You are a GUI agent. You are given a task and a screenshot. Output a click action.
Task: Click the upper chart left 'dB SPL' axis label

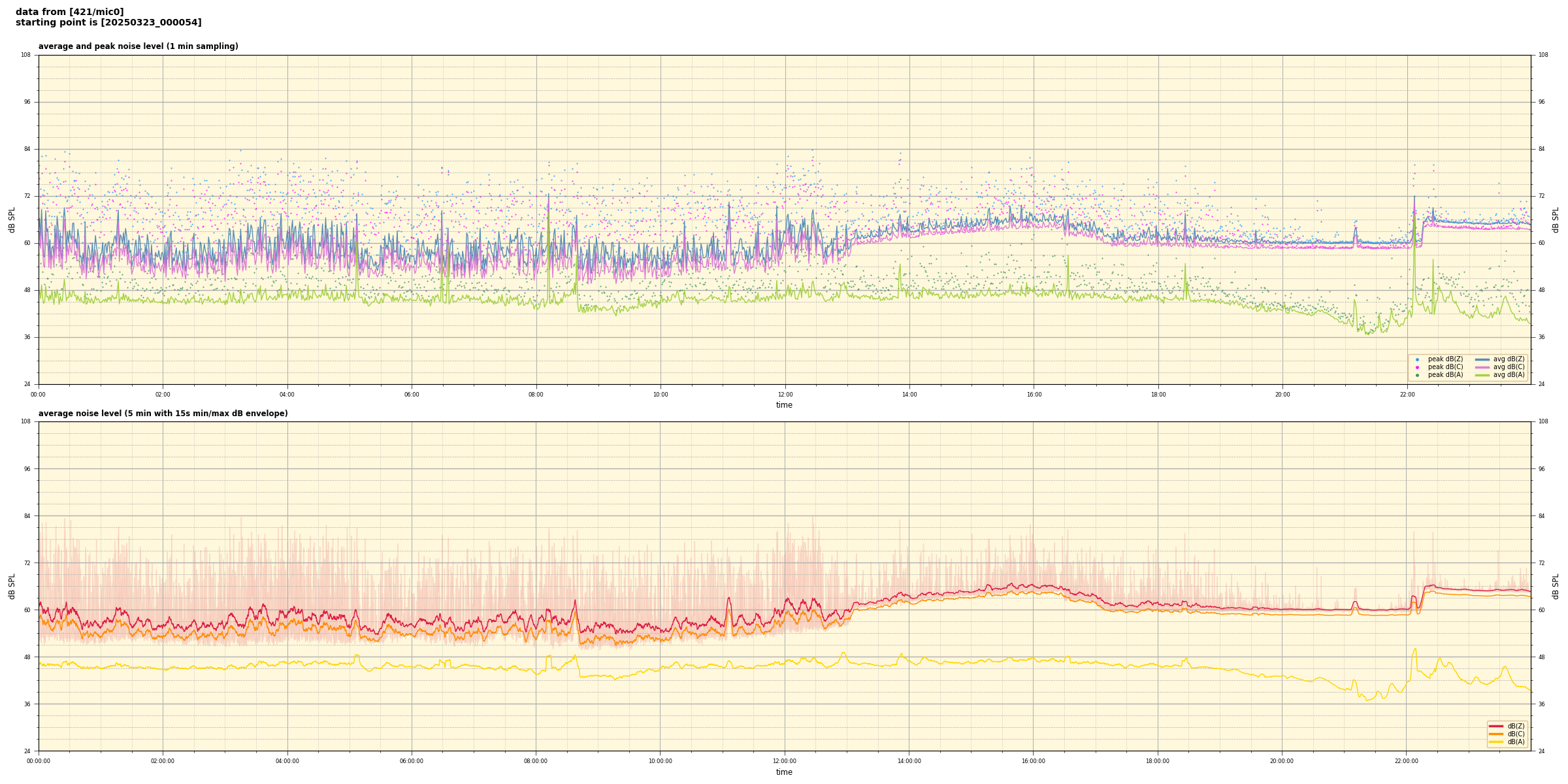12,220
